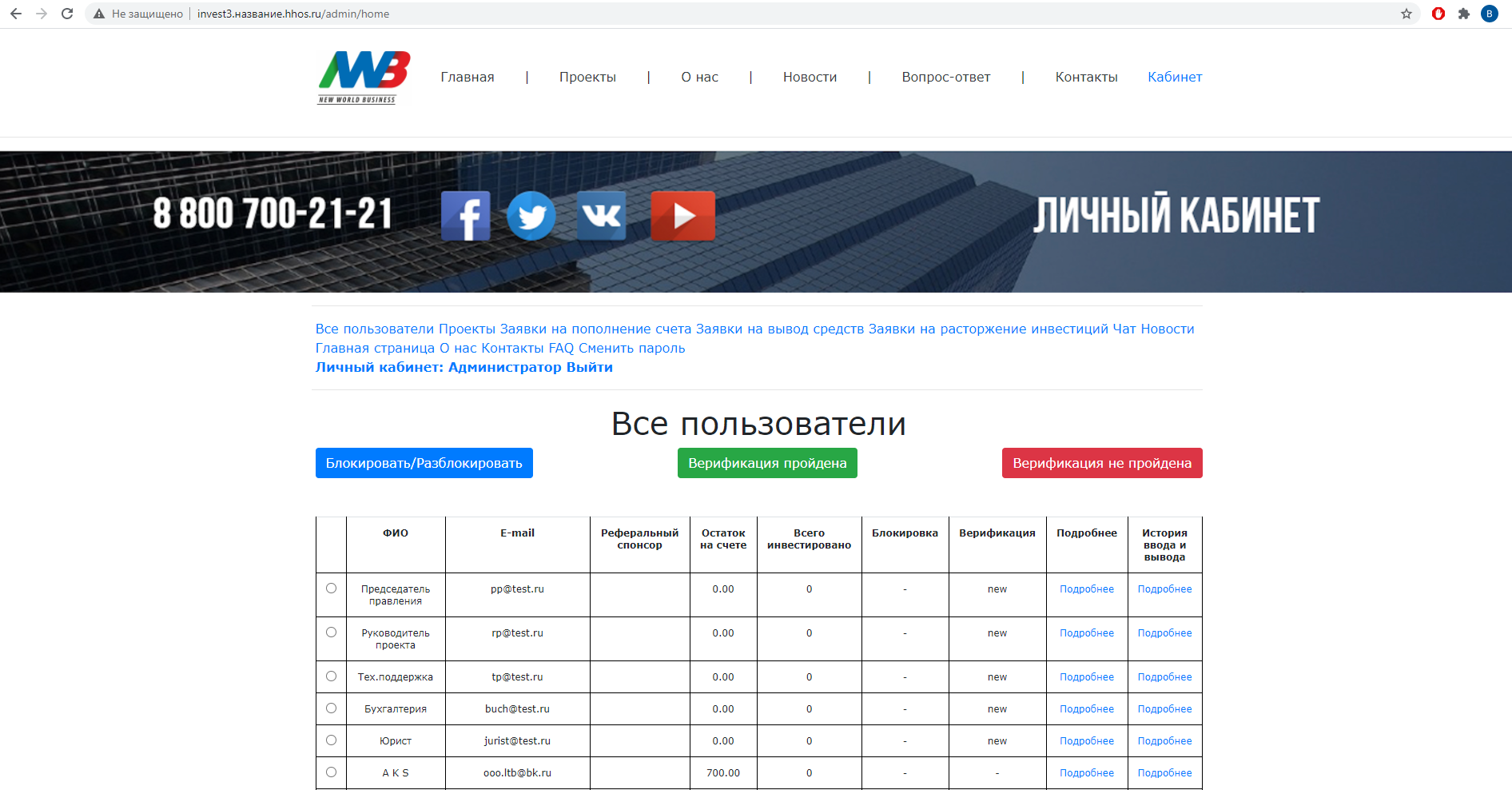Open Контакты in top navigation
Image resolution: width=1512 pixels, height=790 pixels.
(1086, 78)
